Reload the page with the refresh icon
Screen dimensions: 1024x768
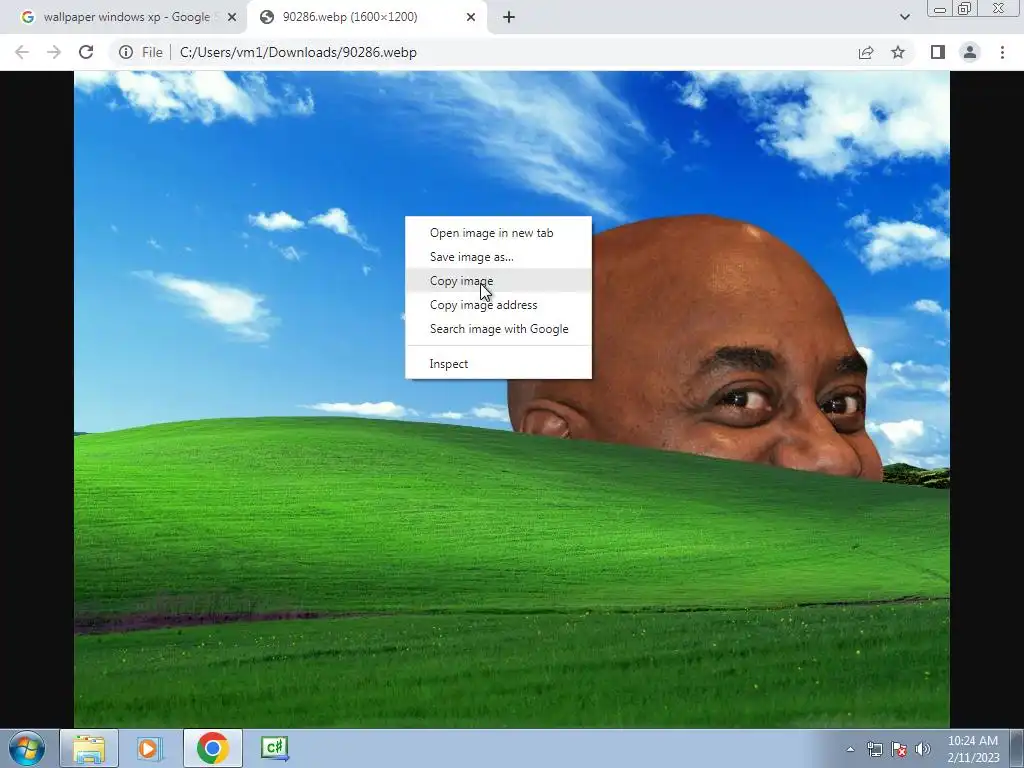coord(86,52)
